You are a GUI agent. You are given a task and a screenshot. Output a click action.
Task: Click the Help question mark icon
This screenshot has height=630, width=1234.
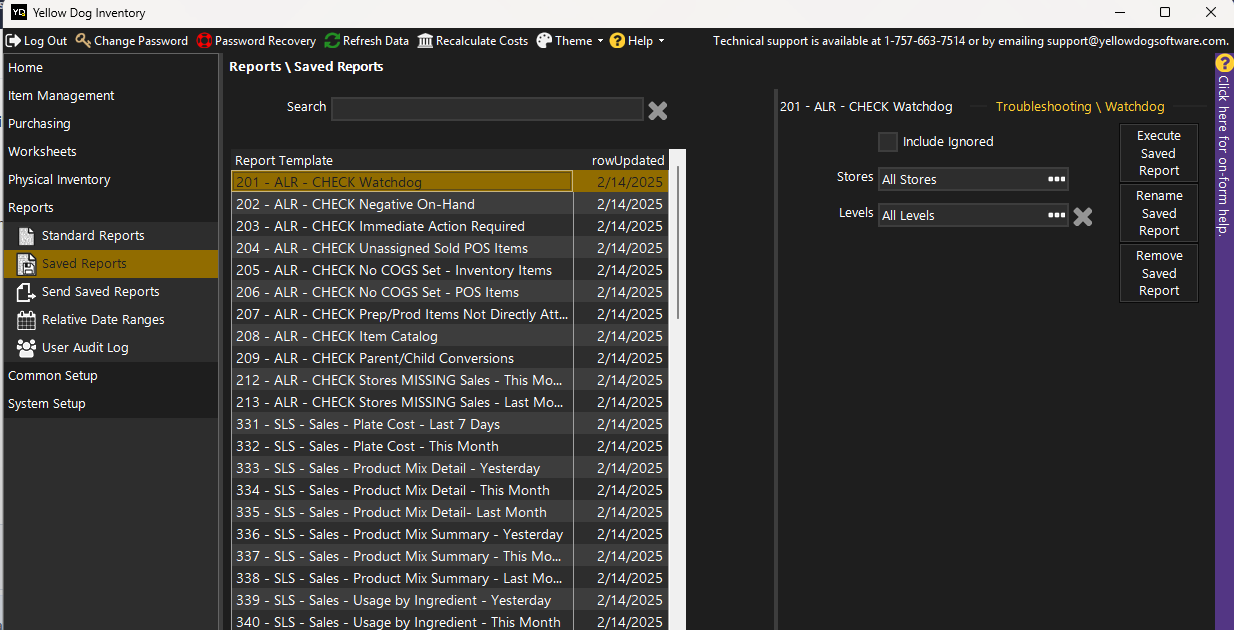(x=617, y=41)
